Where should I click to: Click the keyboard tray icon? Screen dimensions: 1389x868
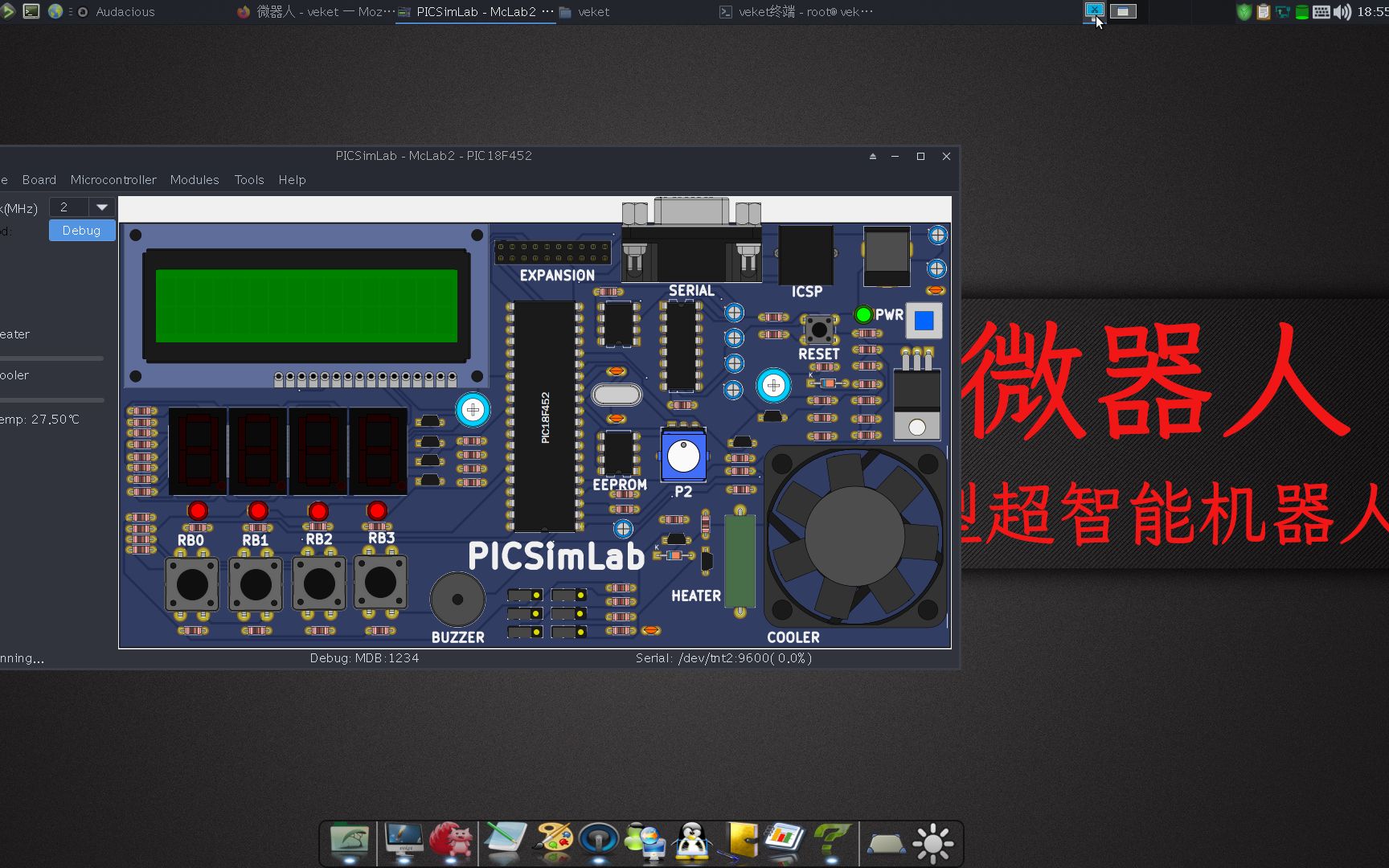coord(1321,12)
